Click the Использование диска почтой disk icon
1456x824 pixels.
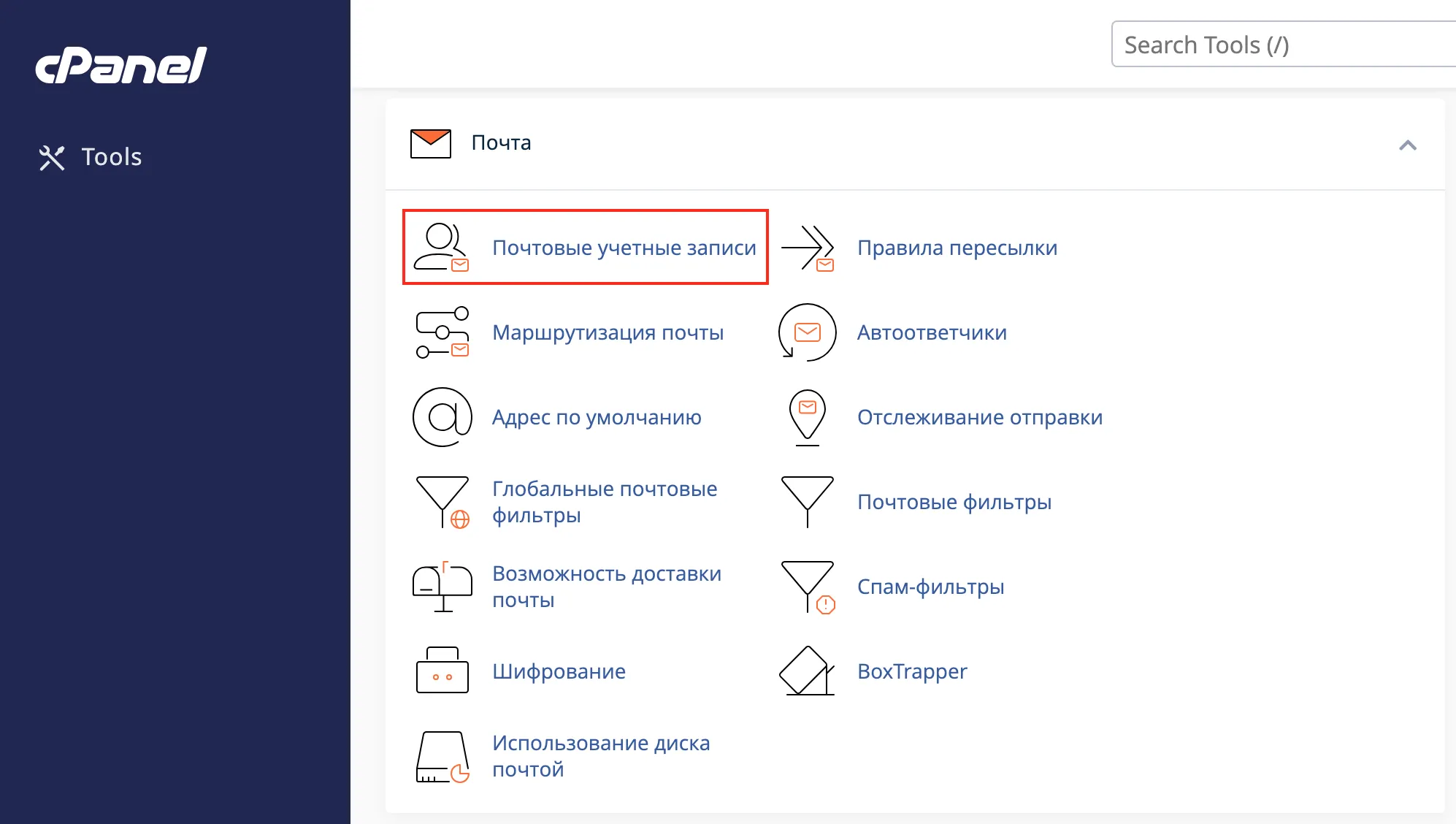(x=442, y=757)
